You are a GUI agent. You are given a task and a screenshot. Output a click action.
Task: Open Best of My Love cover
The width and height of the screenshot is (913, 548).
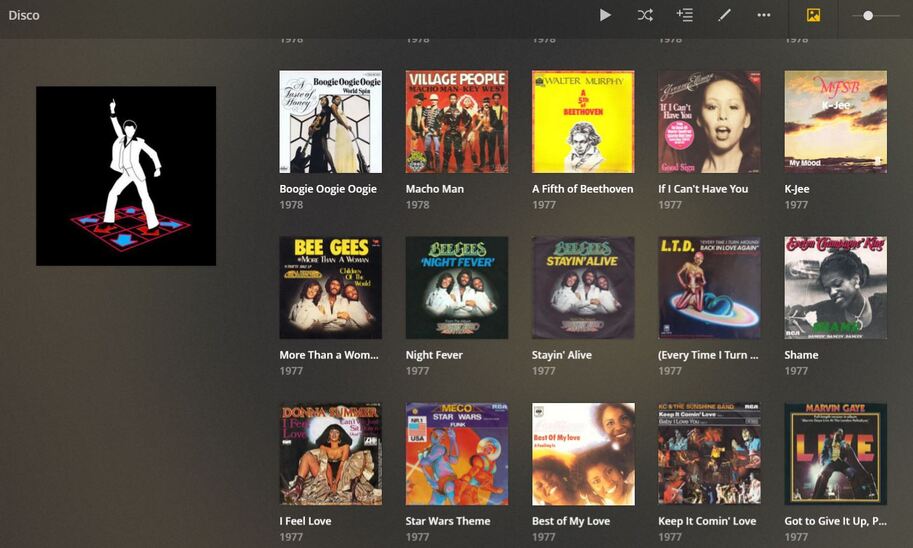tap(583, 454)
